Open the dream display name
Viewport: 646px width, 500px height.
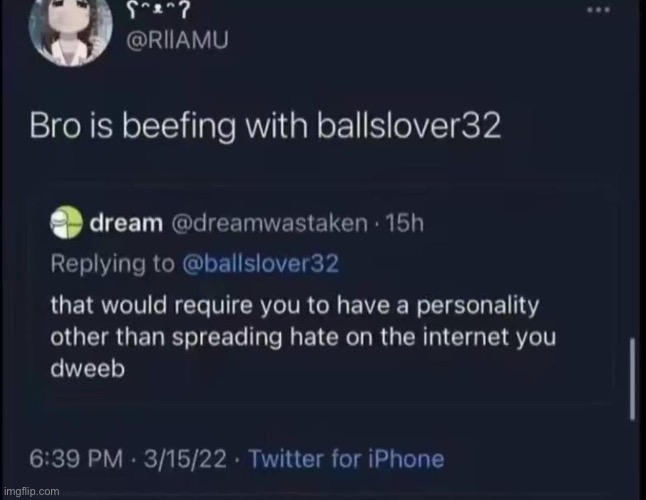(x=126, y=223)
